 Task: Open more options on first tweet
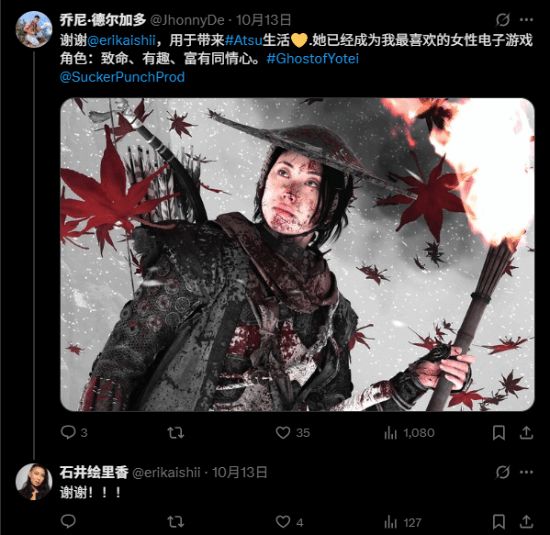tap(526, 20)
